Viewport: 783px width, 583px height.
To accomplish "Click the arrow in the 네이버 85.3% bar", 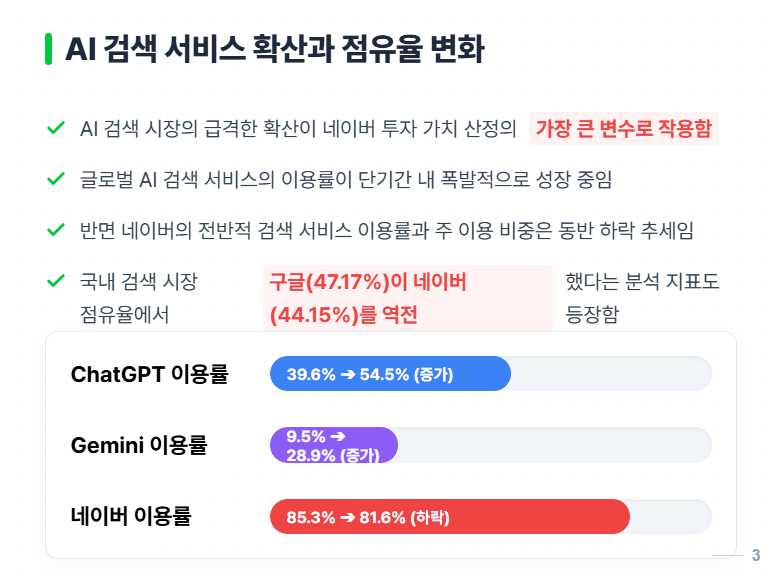I will [x=348, y=517].
